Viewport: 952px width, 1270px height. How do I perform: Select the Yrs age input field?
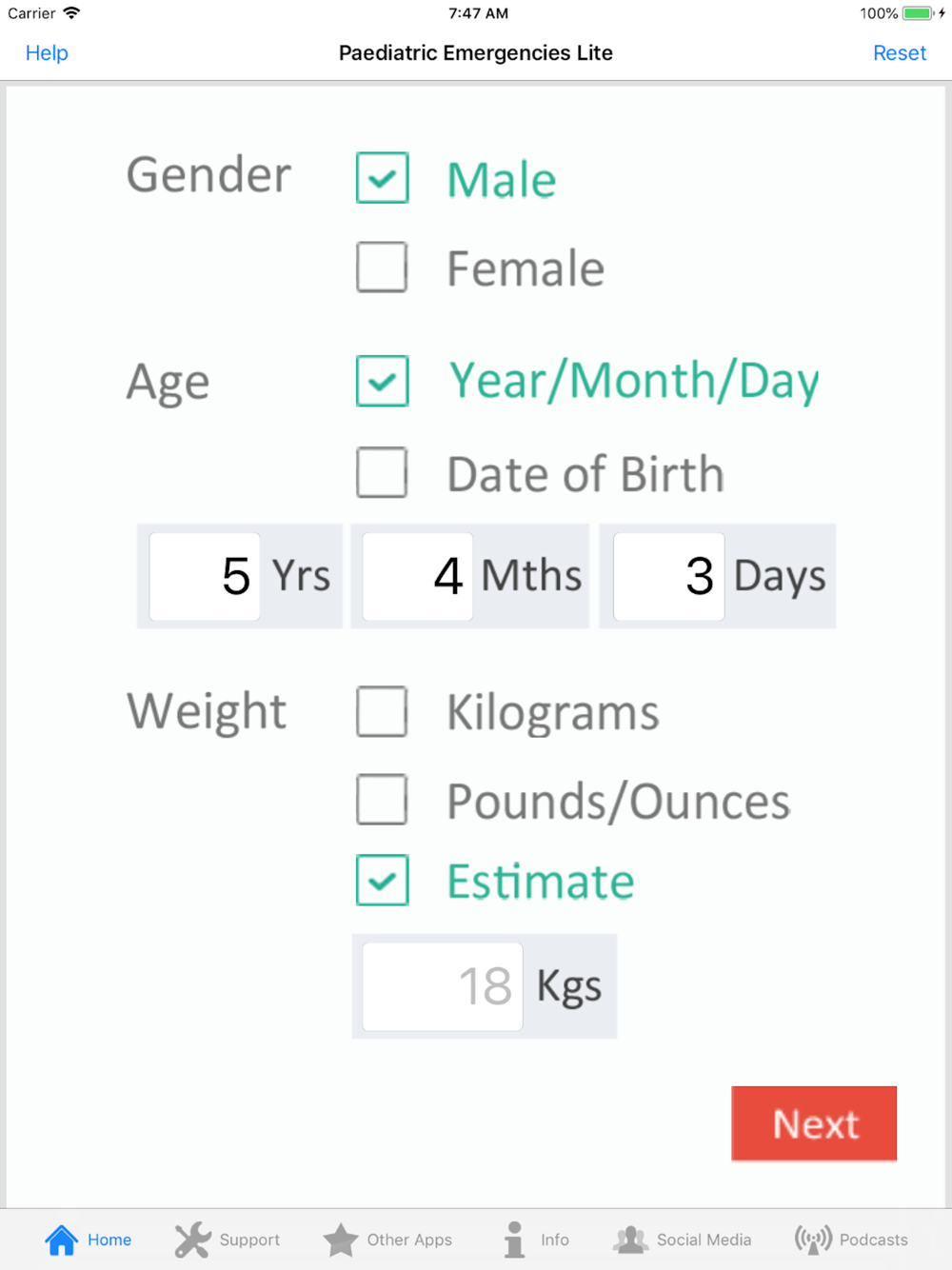click(x=205, y=576)
